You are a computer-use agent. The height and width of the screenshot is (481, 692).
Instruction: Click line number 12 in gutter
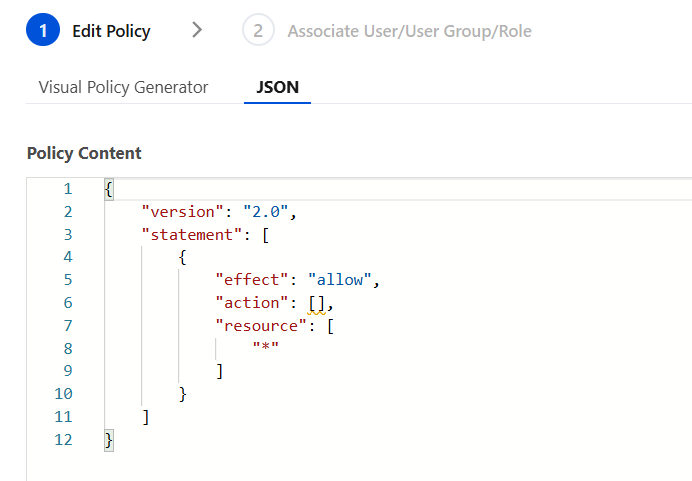pos(63,440)
